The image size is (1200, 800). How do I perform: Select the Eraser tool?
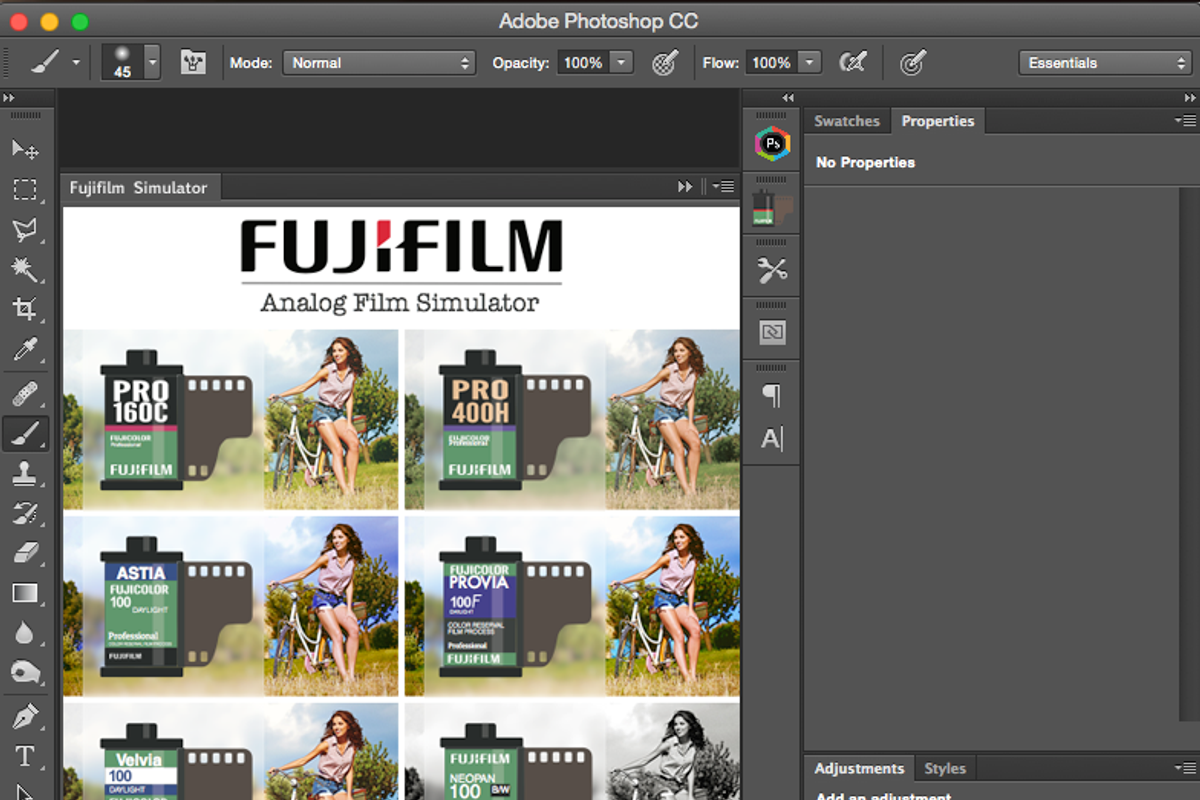point(25,553)
